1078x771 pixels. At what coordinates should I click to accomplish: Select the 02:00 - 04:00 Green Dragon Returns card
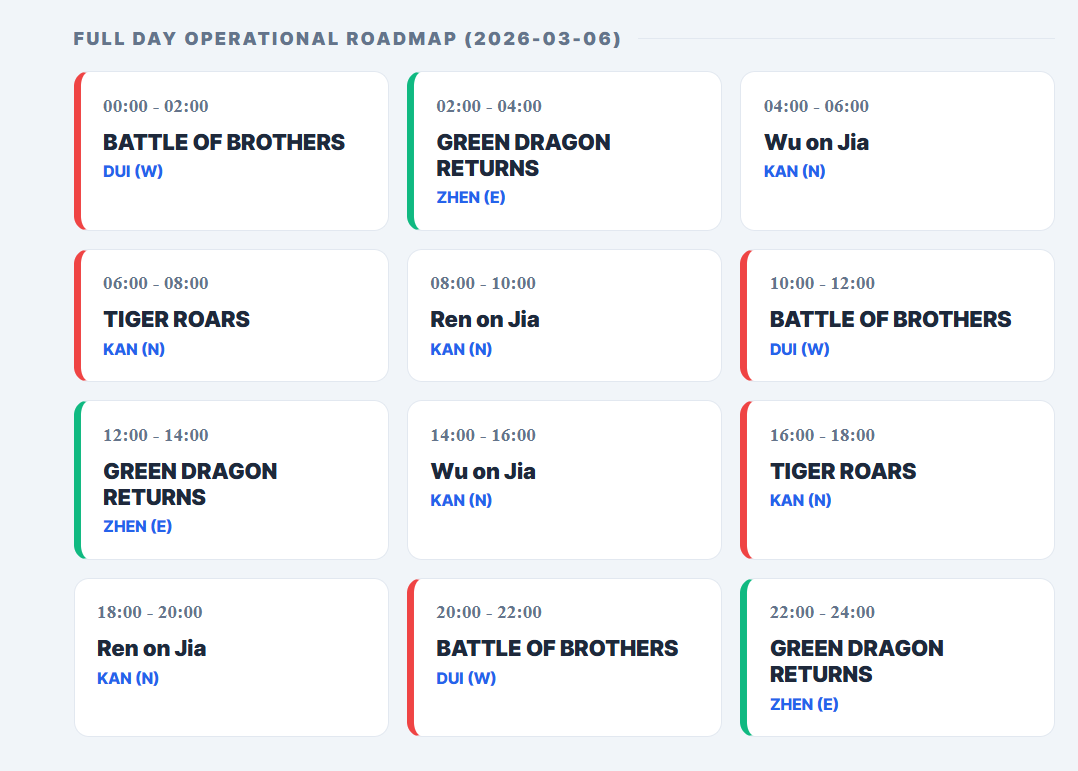[x=564, y=151]
